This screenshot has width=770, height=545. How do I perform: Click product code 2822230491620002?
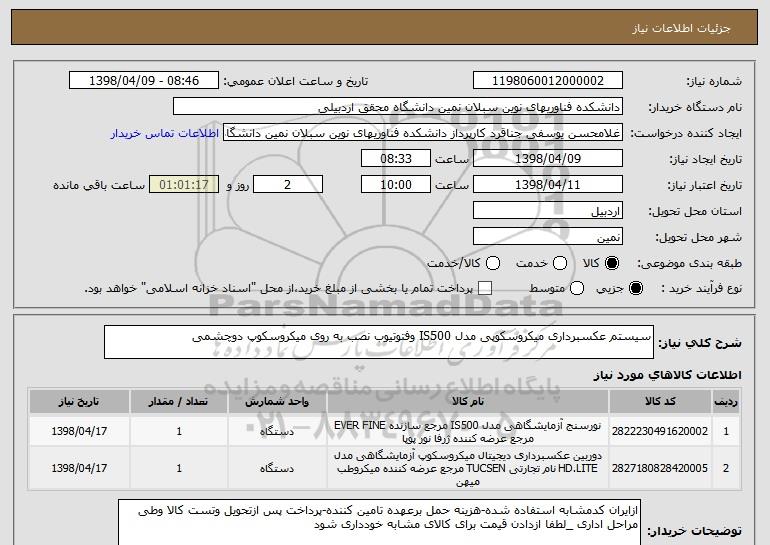pos(660,431)
